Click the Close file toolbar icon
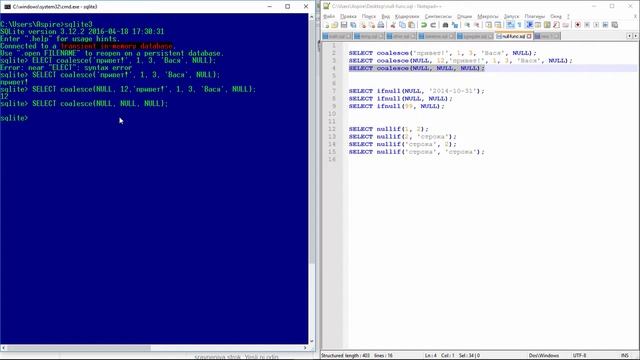This screenshot has height=360, width=640. coord(363,25)
